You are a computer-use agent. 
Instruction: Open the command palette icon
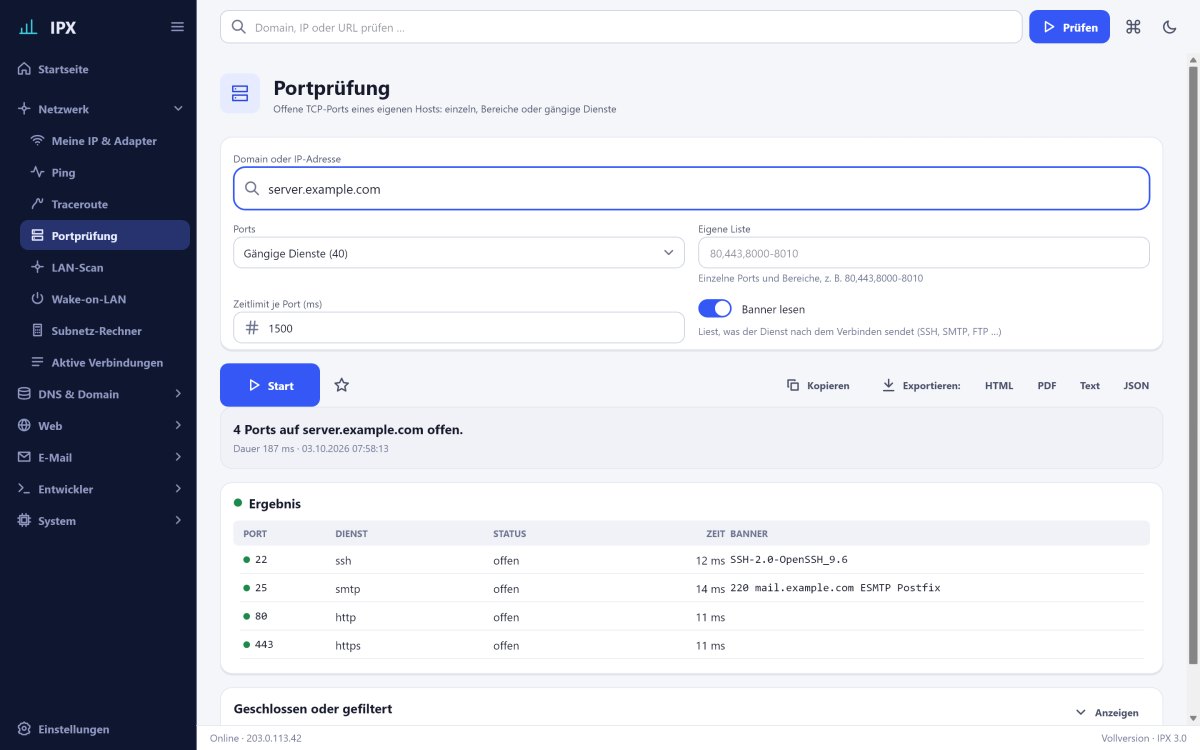point(1133,27)
